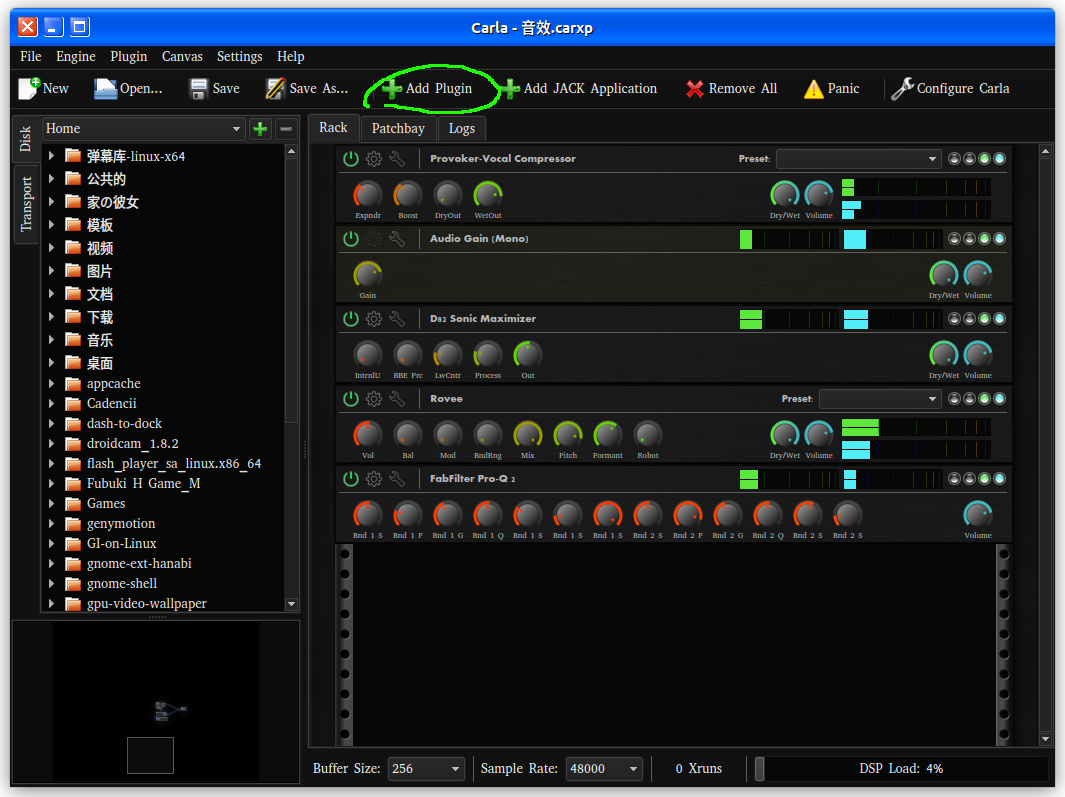The image size is (1065, 797).
Task: Toggle the Rovee plugin power button
Action: click(x=350, y=399)
